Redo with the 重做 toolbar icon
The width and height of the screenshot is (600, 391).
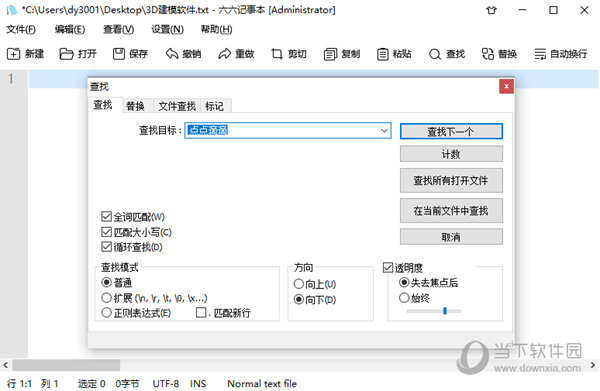click(x=225, y=54)
